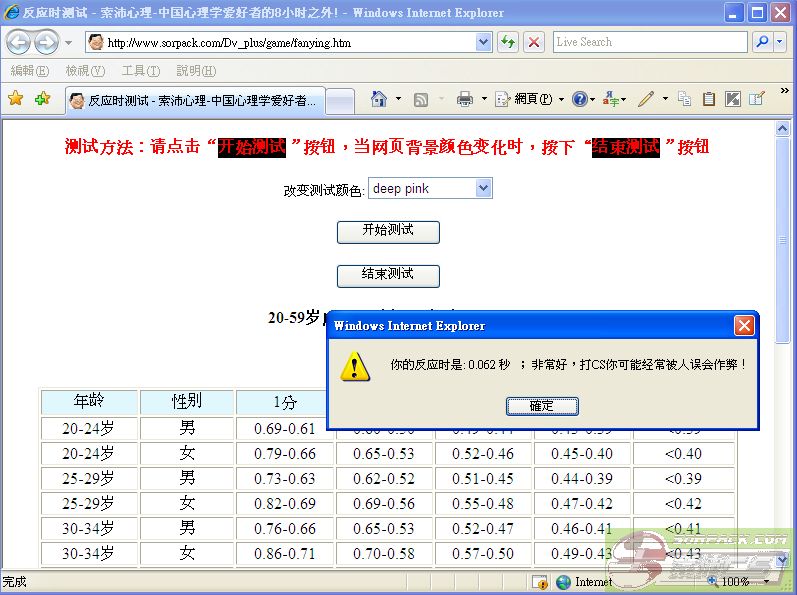Click the 开始测试 start test button
The height and width of the screenshot is (595, 797).
point(387,230)
